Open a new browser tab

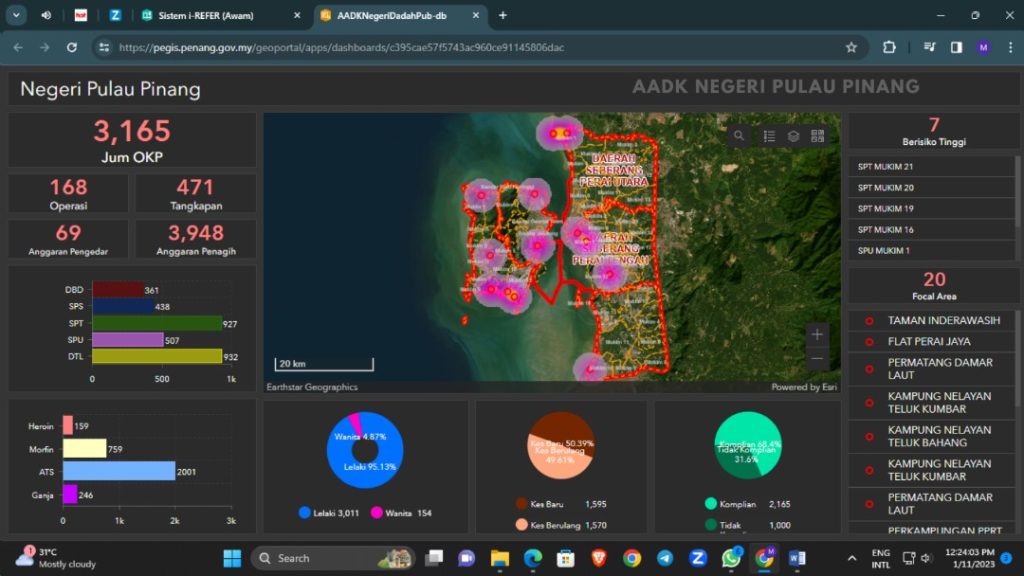(x=502, y=15)
